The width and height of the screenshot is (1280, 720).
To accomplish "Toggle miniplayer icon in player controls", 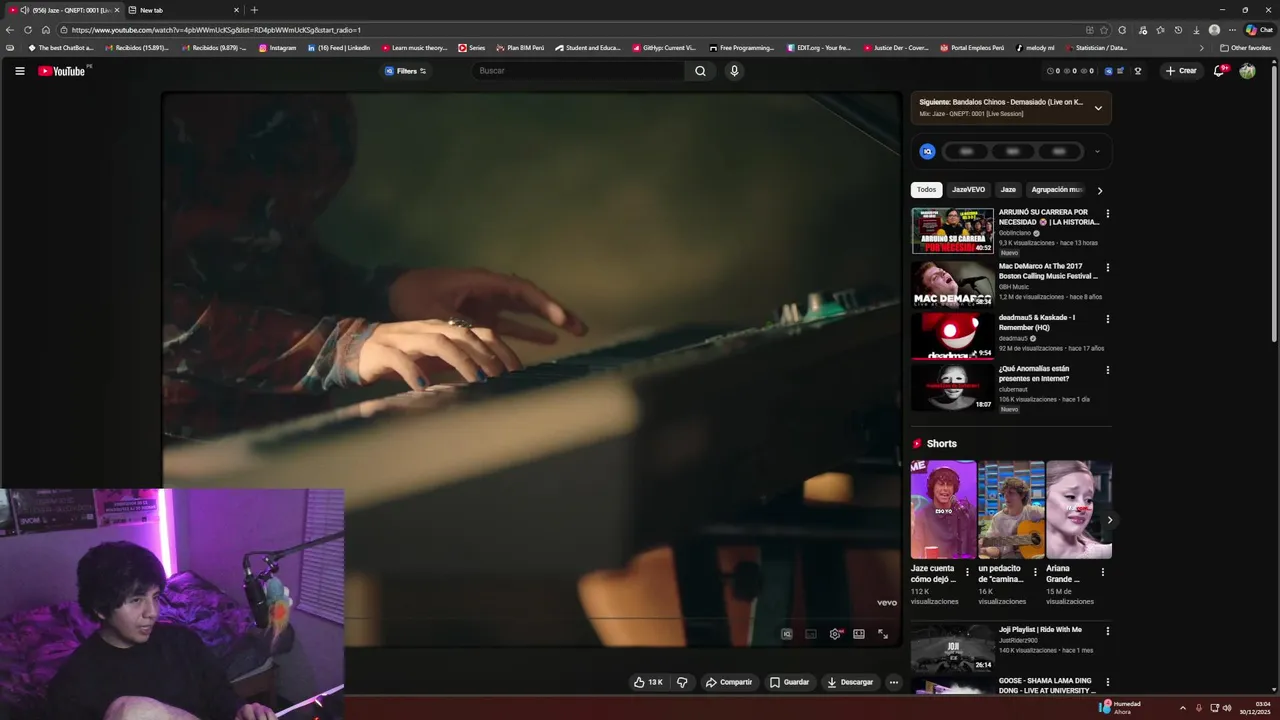I will point(811,634).
